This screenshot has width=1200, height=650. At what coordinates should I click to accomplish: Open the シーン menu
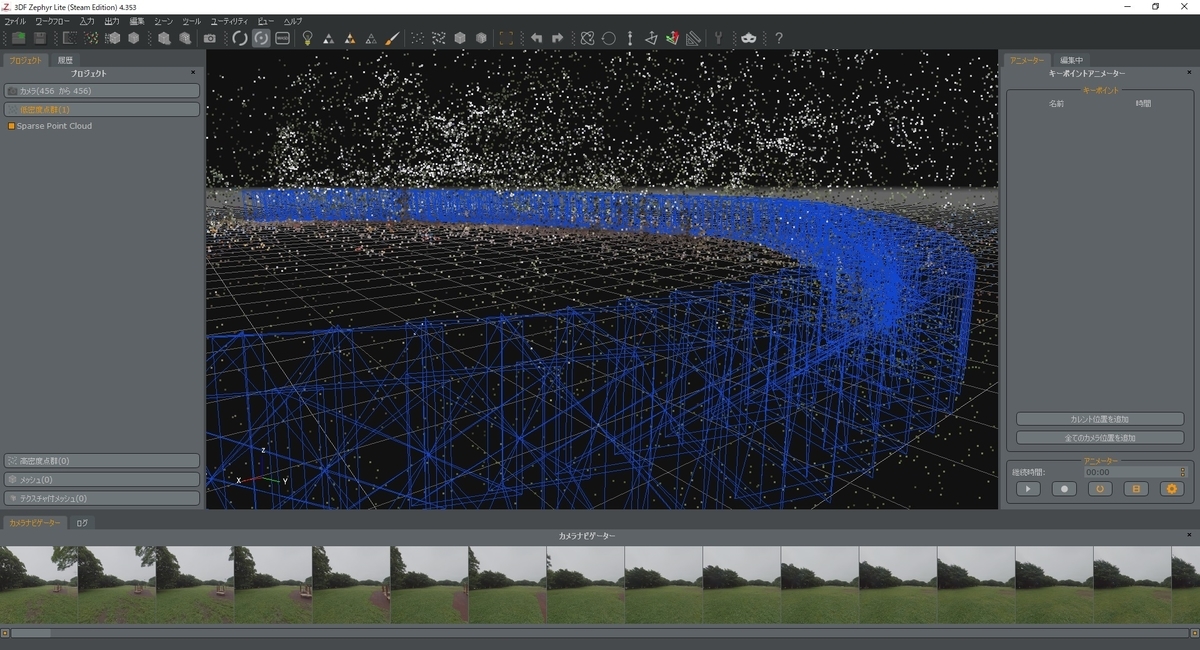[163, 21]
